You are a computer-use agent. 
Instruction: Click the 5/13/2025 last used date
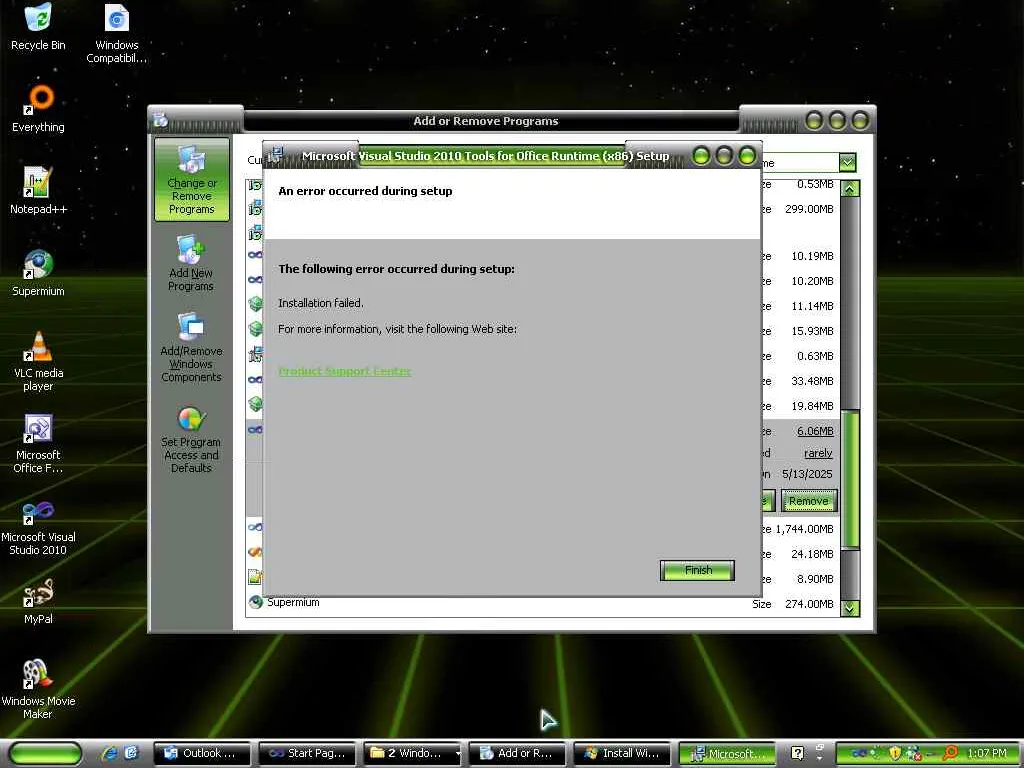pyautogui.click(x=807, y=474)
